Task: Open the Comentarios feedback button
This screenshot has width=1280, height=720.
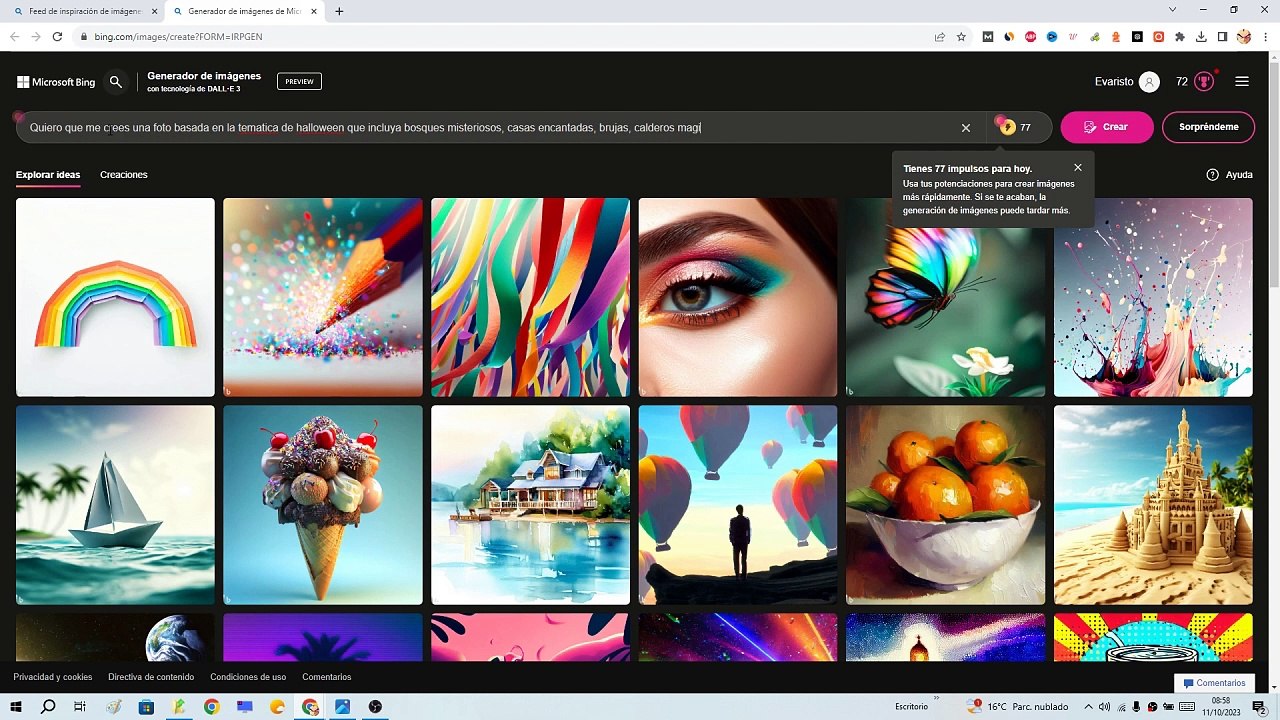Action: (1214, 683)
